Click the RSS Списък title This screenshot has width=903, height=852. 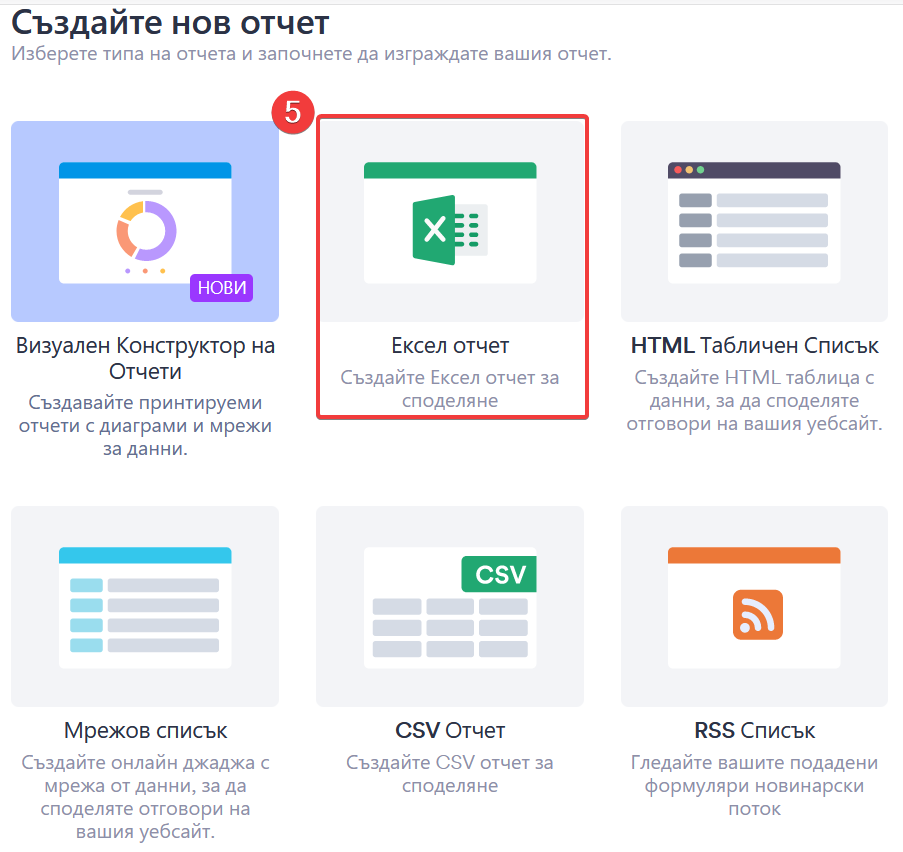coord(754,730)
